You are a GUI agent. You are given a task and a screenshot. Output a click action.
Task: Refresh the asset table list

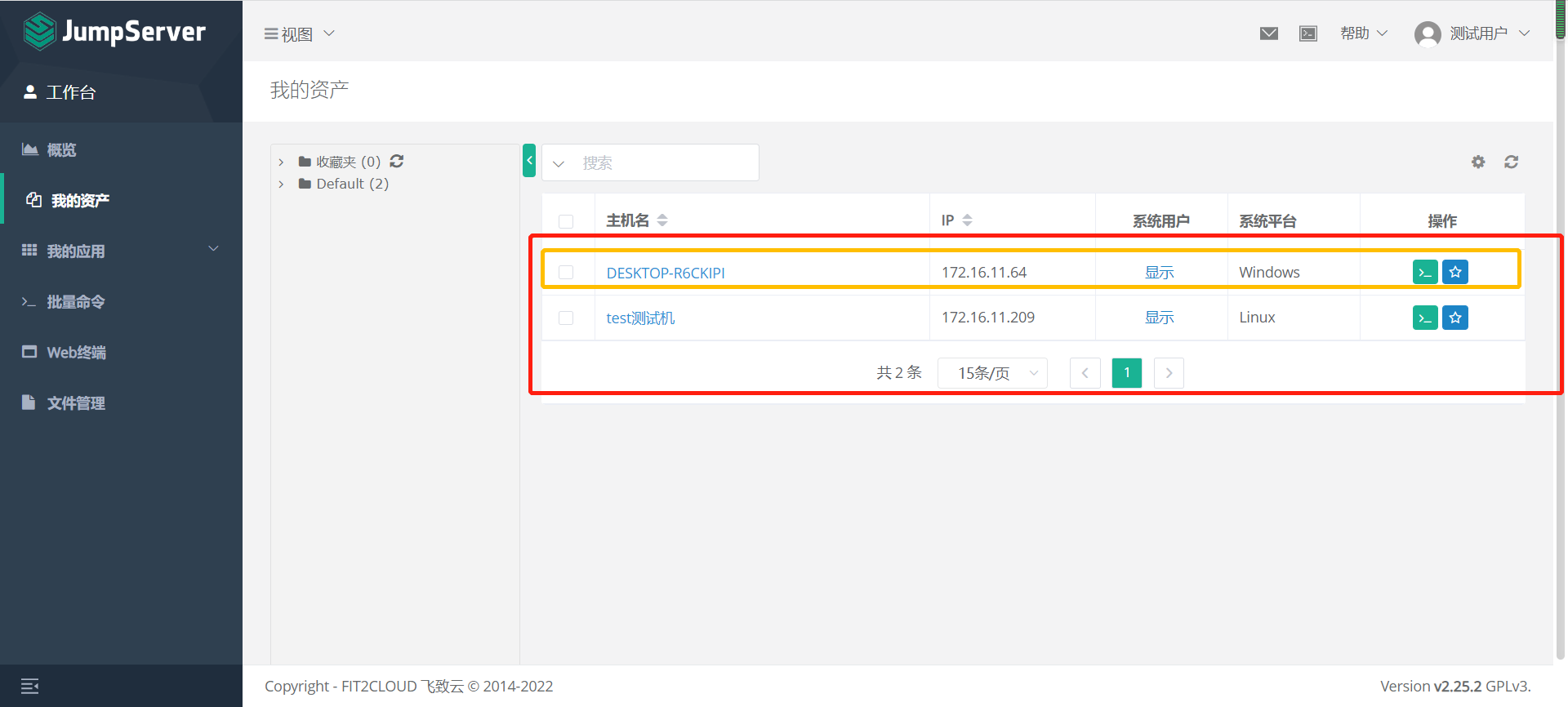coord(1512,162)
